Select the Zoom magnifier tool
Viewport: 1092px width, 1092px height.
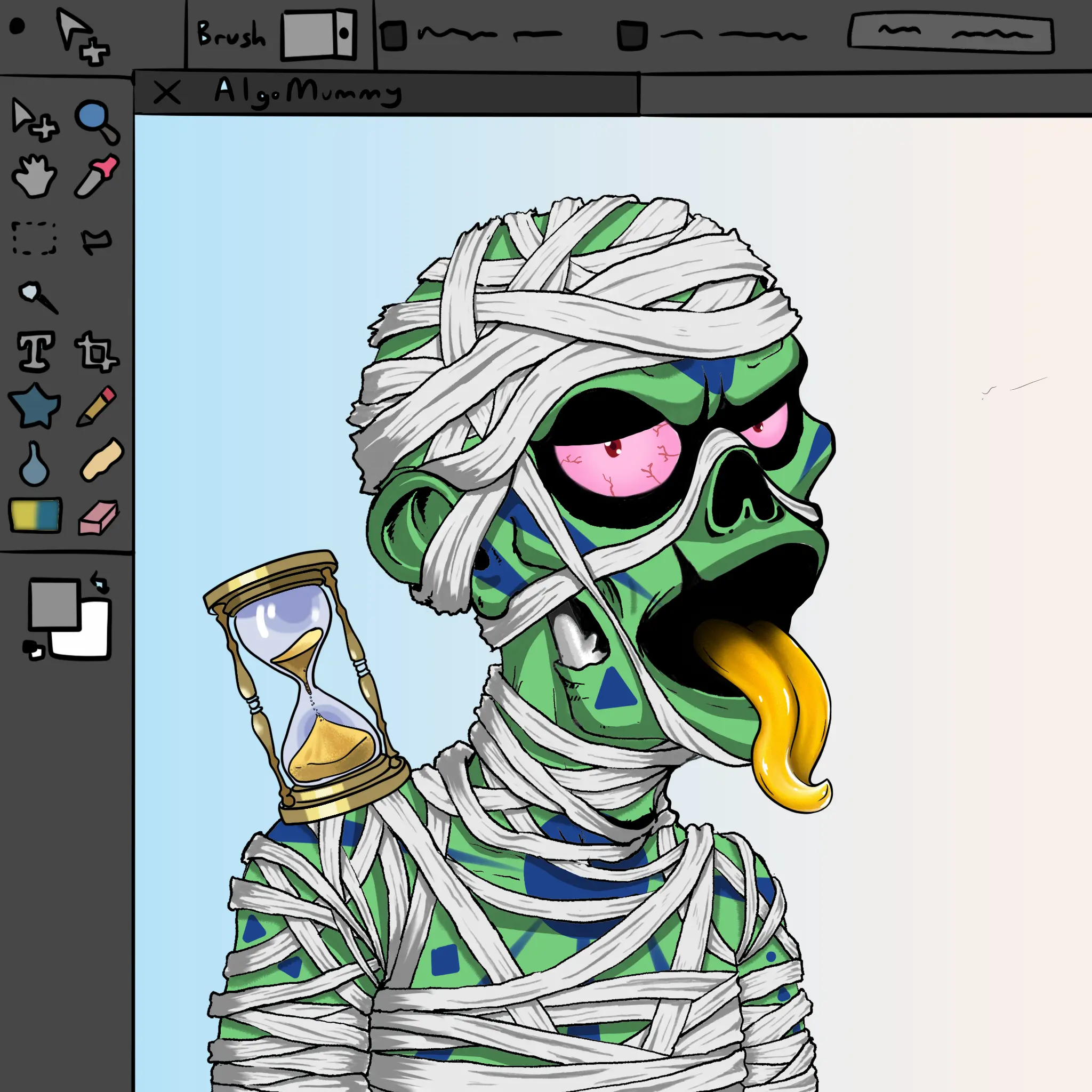(x=96, y=120)
